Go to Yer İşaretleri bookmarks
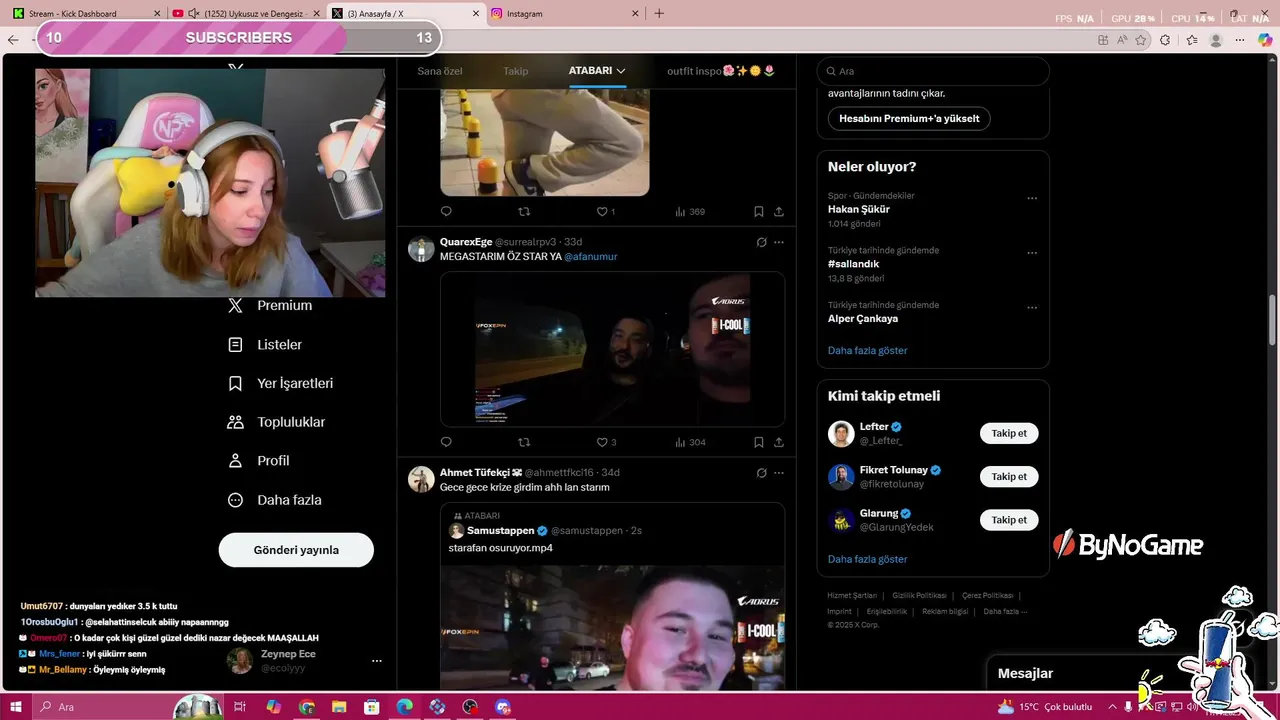 (281, 384)
